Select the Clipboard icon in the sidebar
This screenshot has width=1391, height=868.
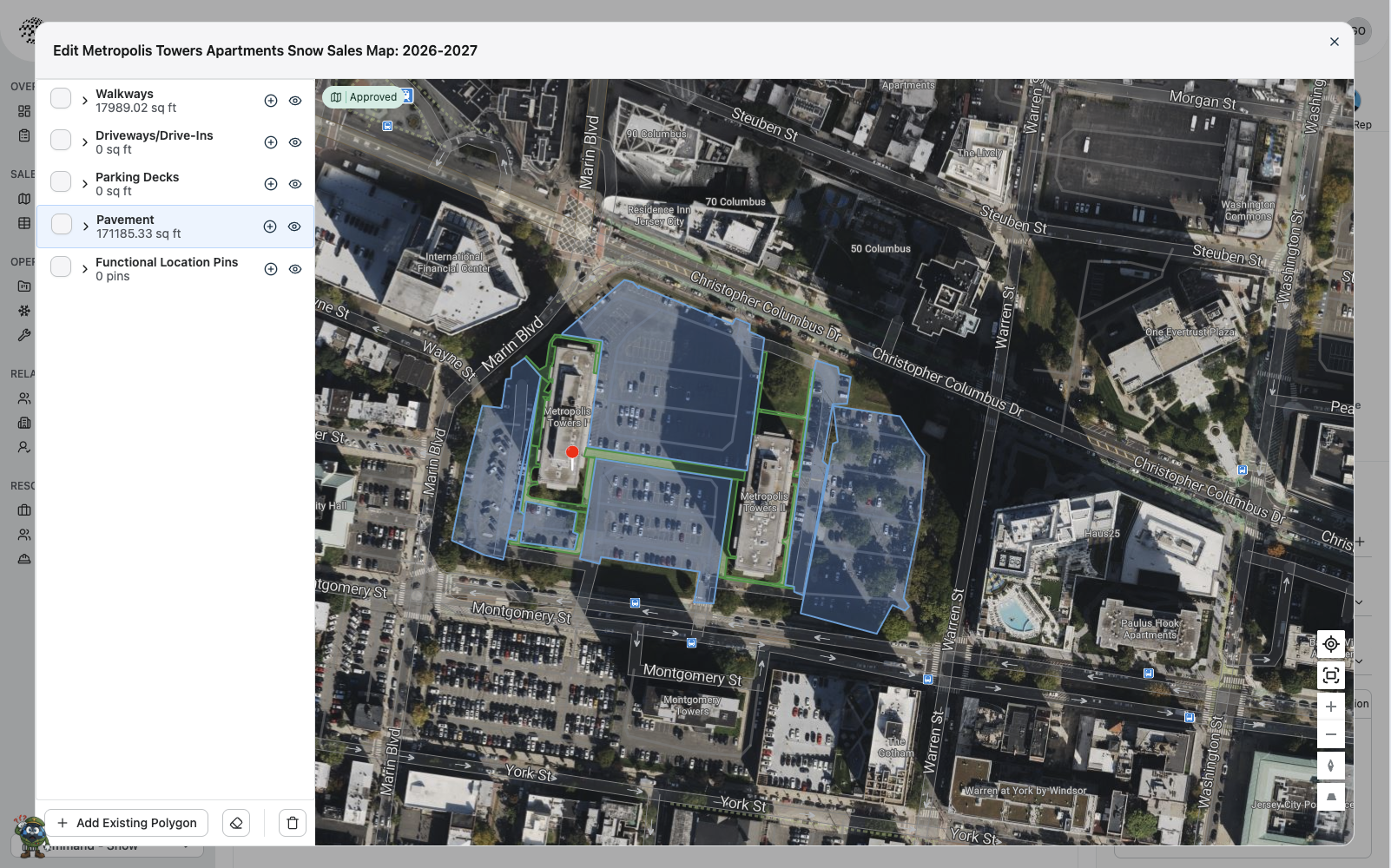point(24,135)
